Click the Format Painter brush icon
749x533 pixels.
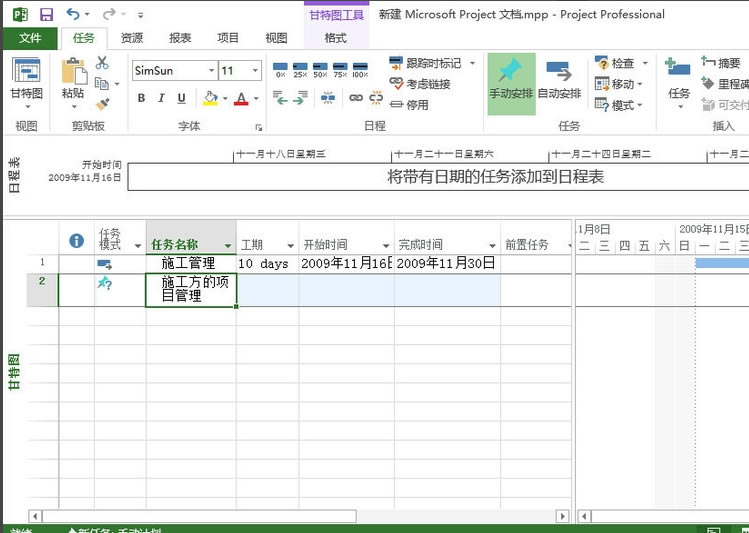pyautogui.click(x=102, y=103)
